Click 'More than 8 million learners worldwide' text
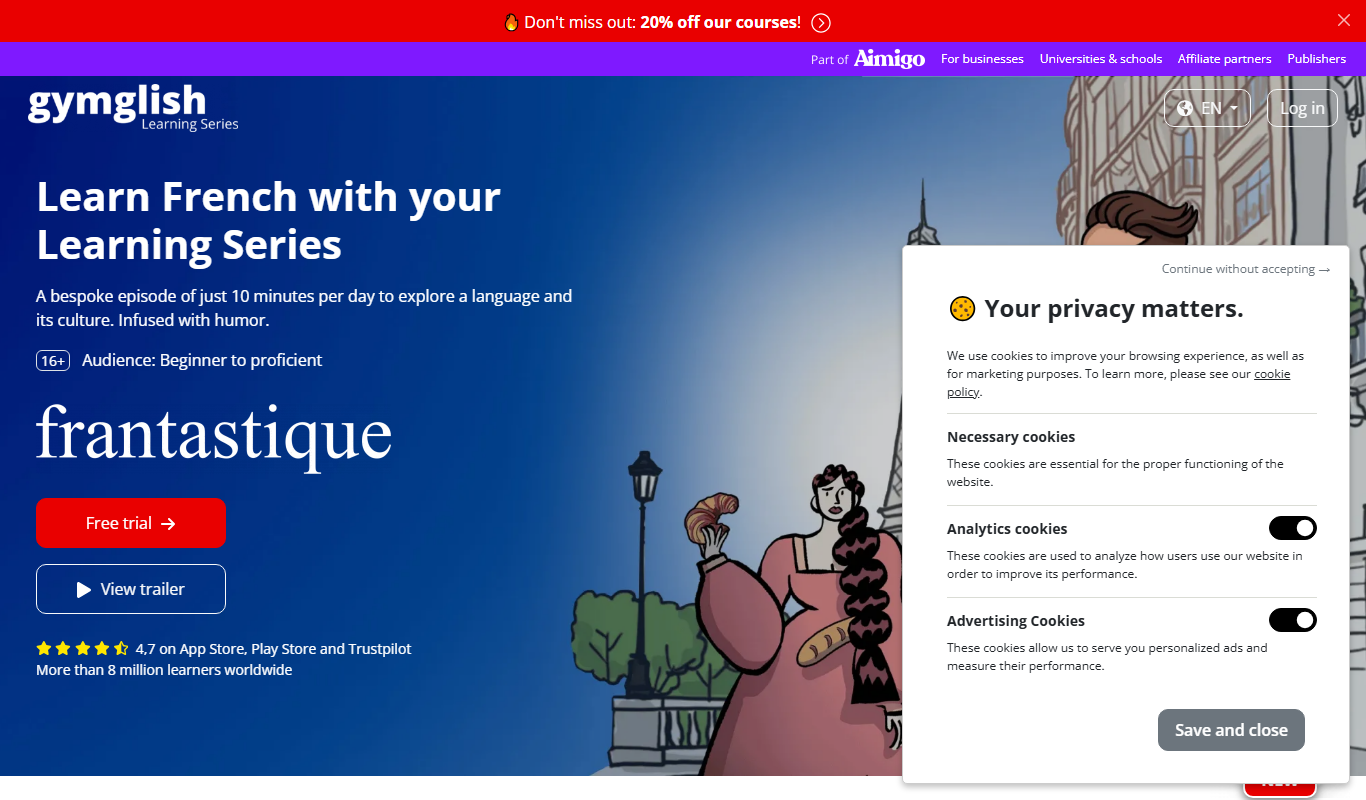 pyautogui.click(x=164, y=670)
